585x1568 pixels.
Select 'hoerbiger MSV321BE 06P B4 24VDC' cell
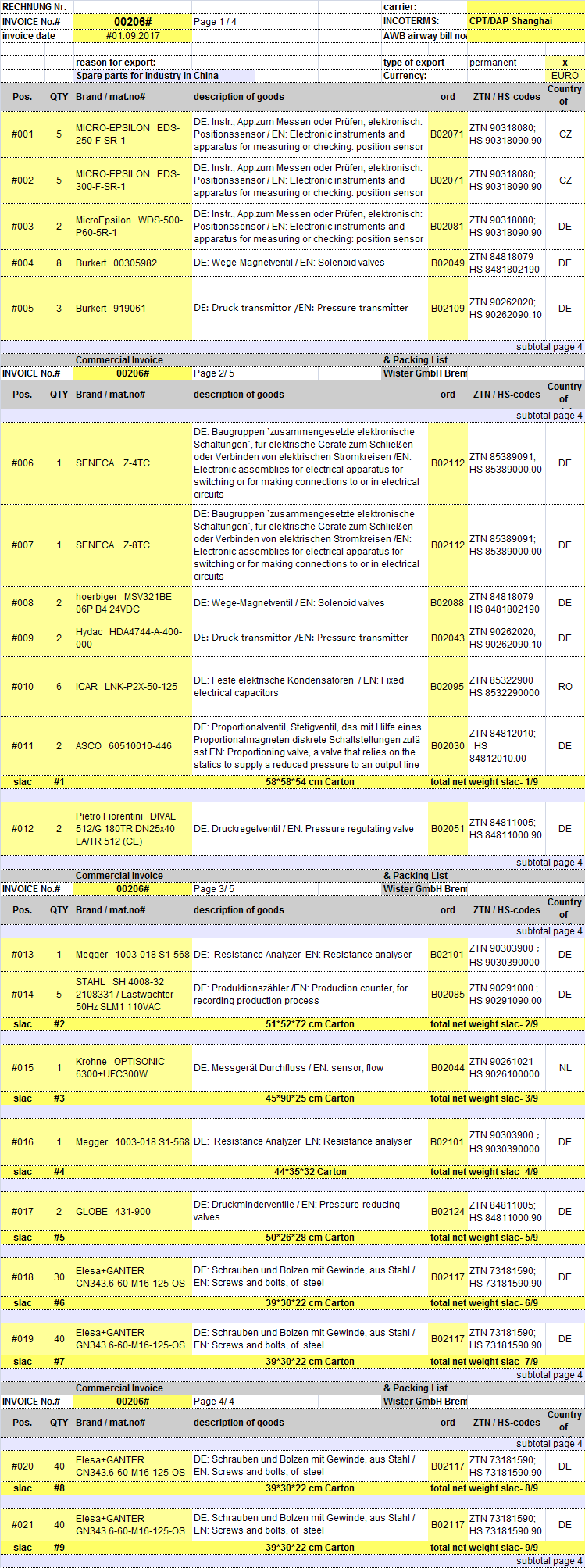click(133, 603)
